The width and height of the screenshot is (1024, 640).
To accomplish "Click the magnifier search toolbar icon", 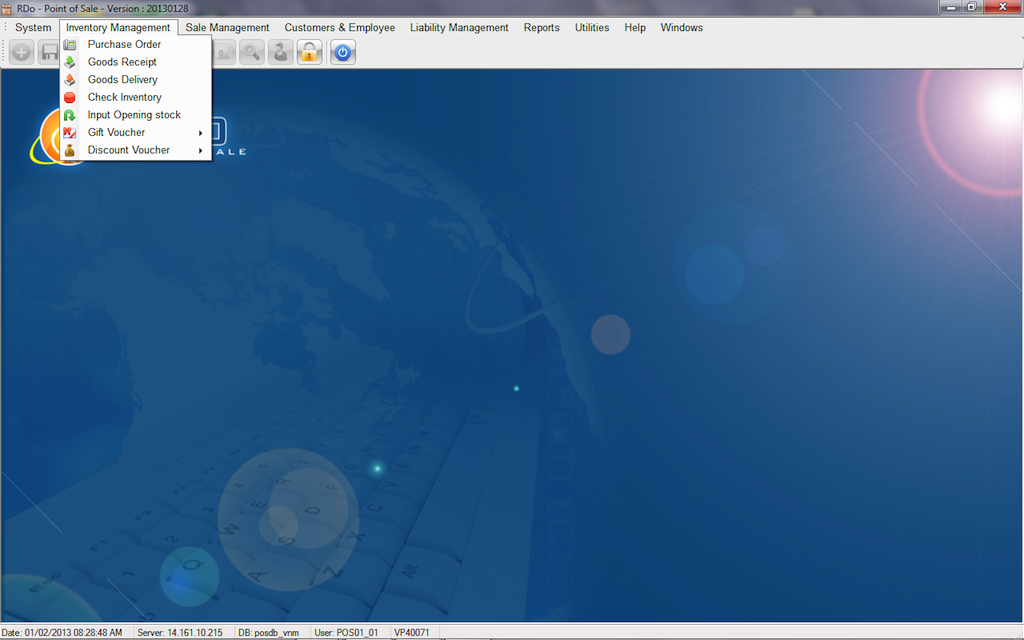I will pos(251,52).
